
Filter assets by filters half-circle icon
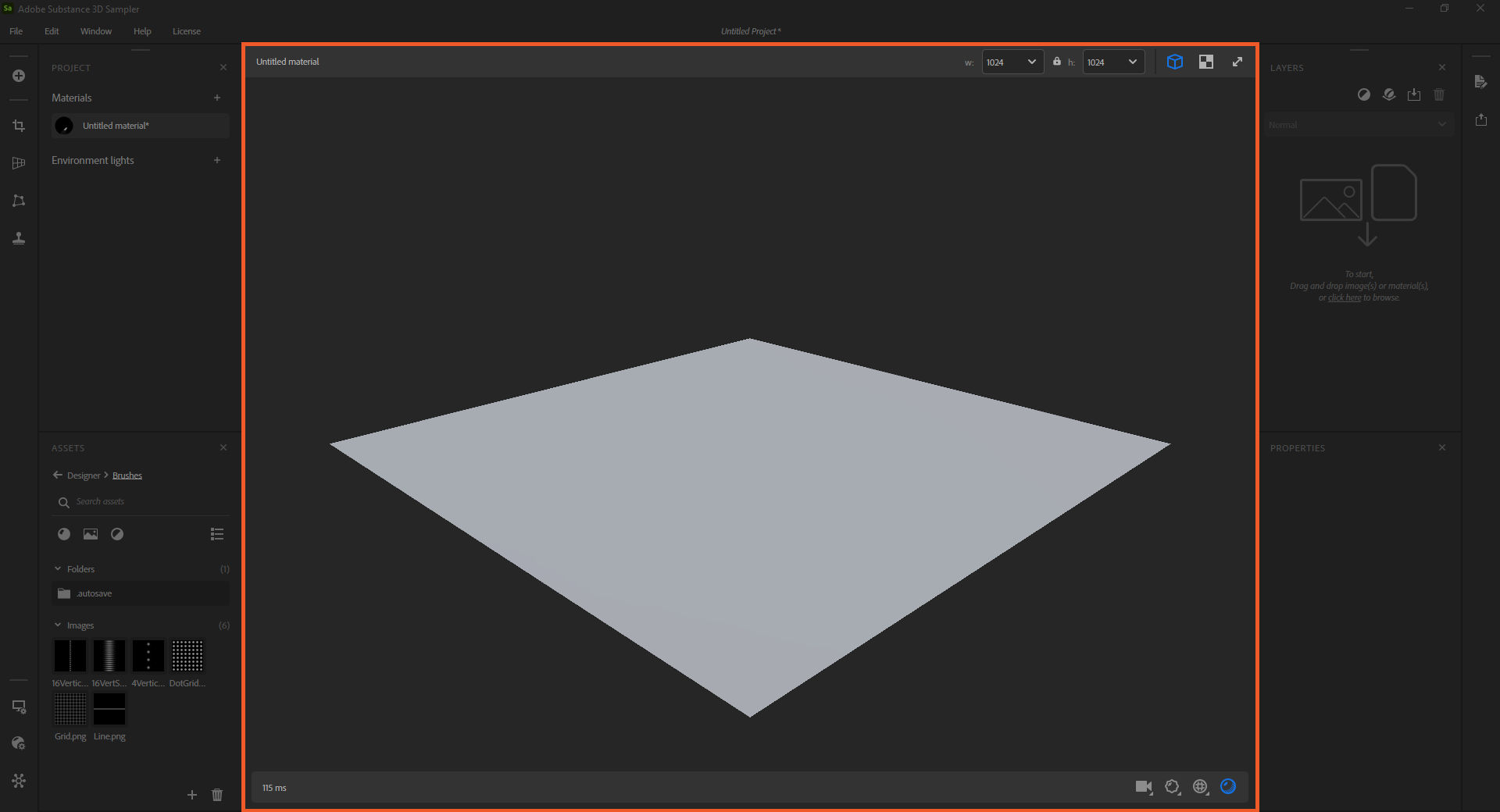117,534
